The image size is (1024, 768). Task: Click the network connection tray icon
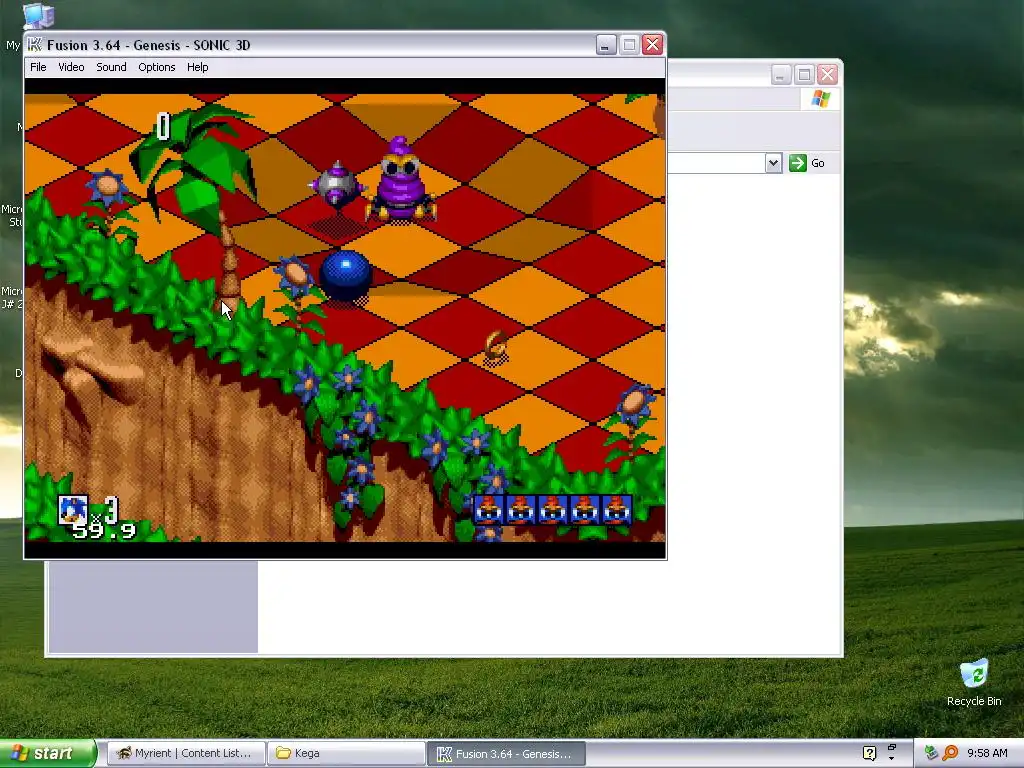(x=931, y=753)
